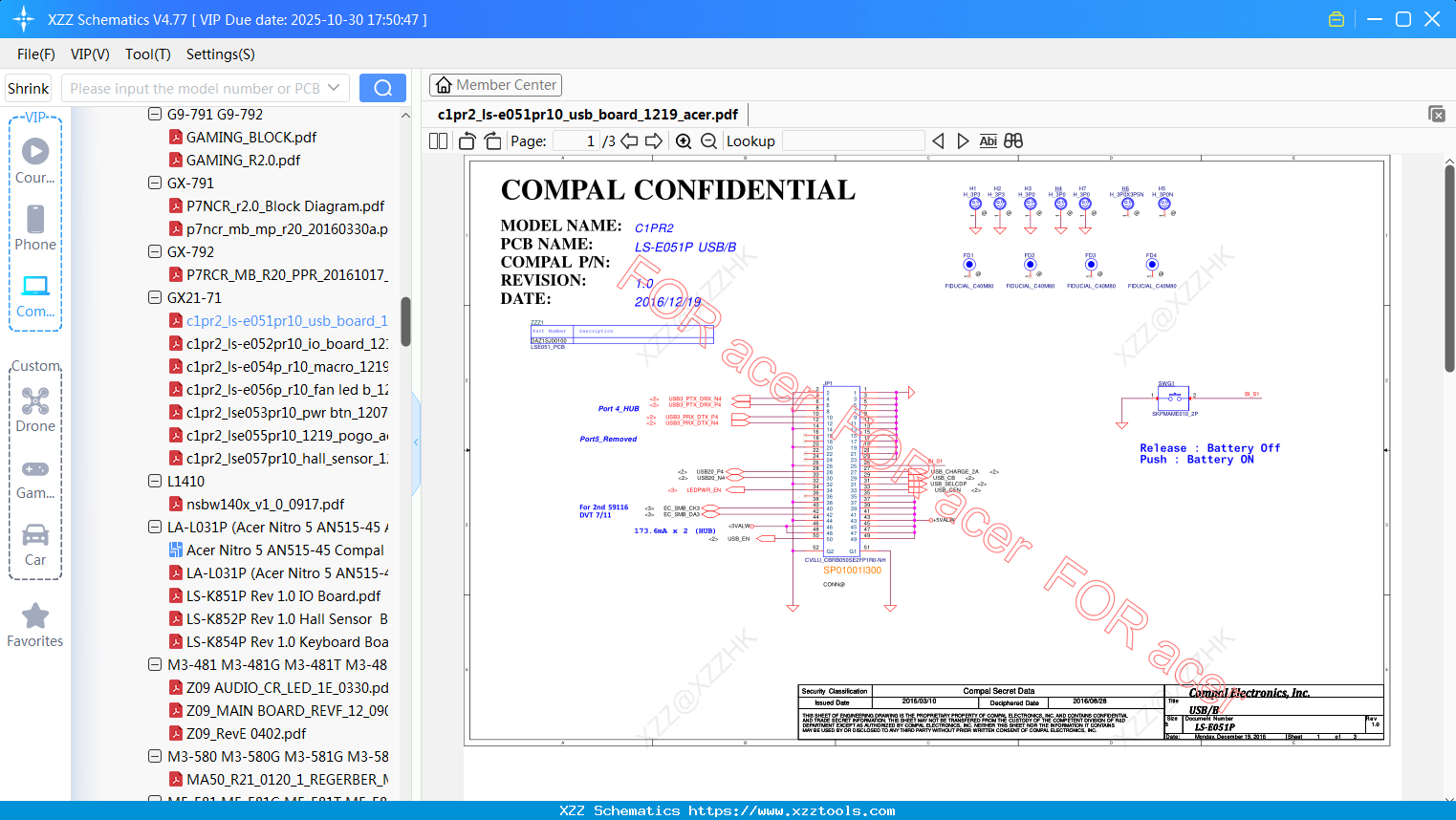1456x820 pixels.
Task: Focus the model number or PCB input
Action: tap(194, 88)
